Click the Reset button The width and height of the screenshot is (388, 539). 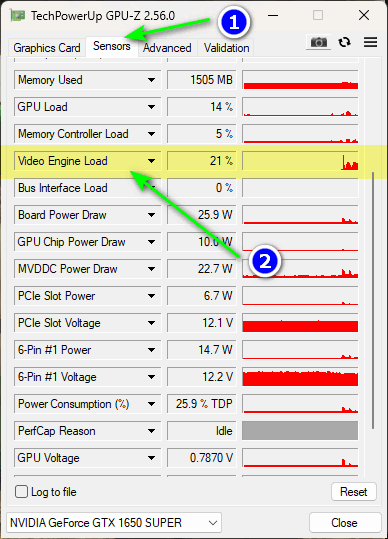pos(354,492)
